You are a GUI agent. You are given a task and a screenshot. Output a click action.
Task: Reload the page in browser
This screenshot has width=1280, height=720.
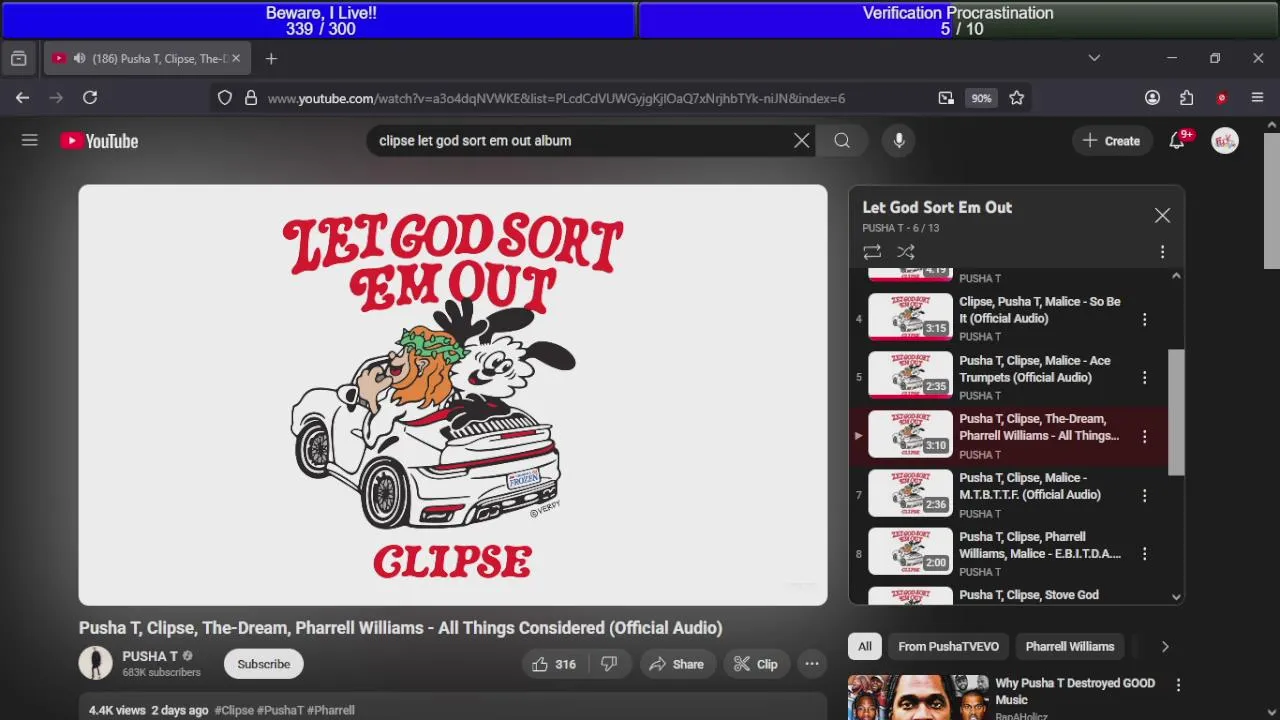(90, 98)
